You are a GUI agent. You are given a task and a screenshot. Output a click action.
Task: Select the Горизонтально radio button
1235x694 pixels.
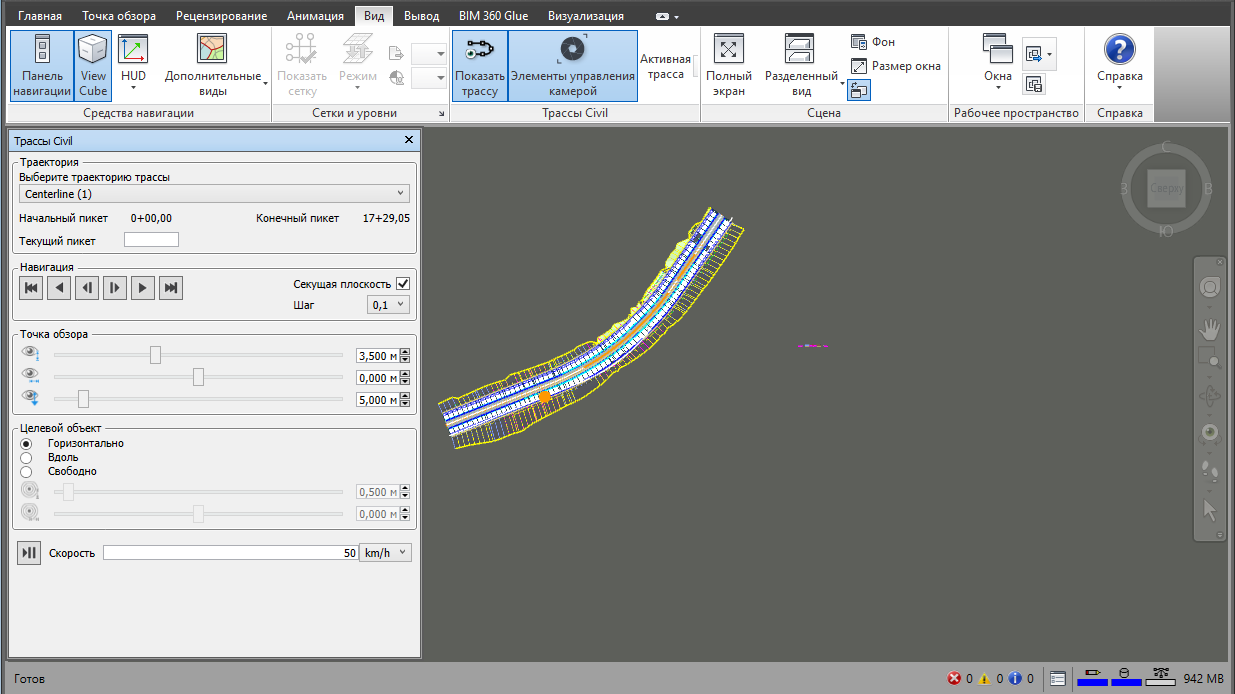[x=26, y=443]
